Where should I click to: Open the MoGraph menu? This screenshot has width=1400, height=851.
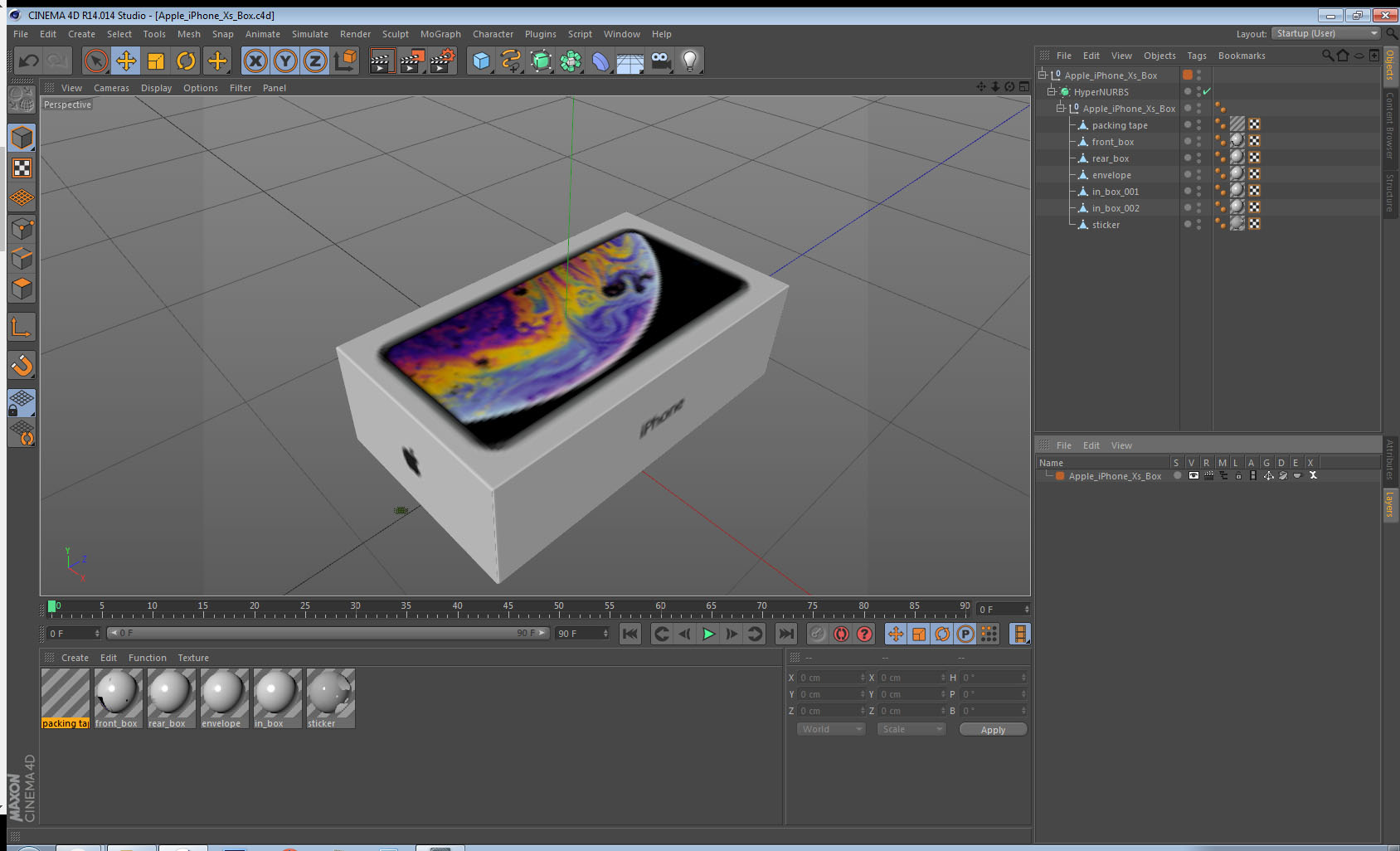point(440,34)
